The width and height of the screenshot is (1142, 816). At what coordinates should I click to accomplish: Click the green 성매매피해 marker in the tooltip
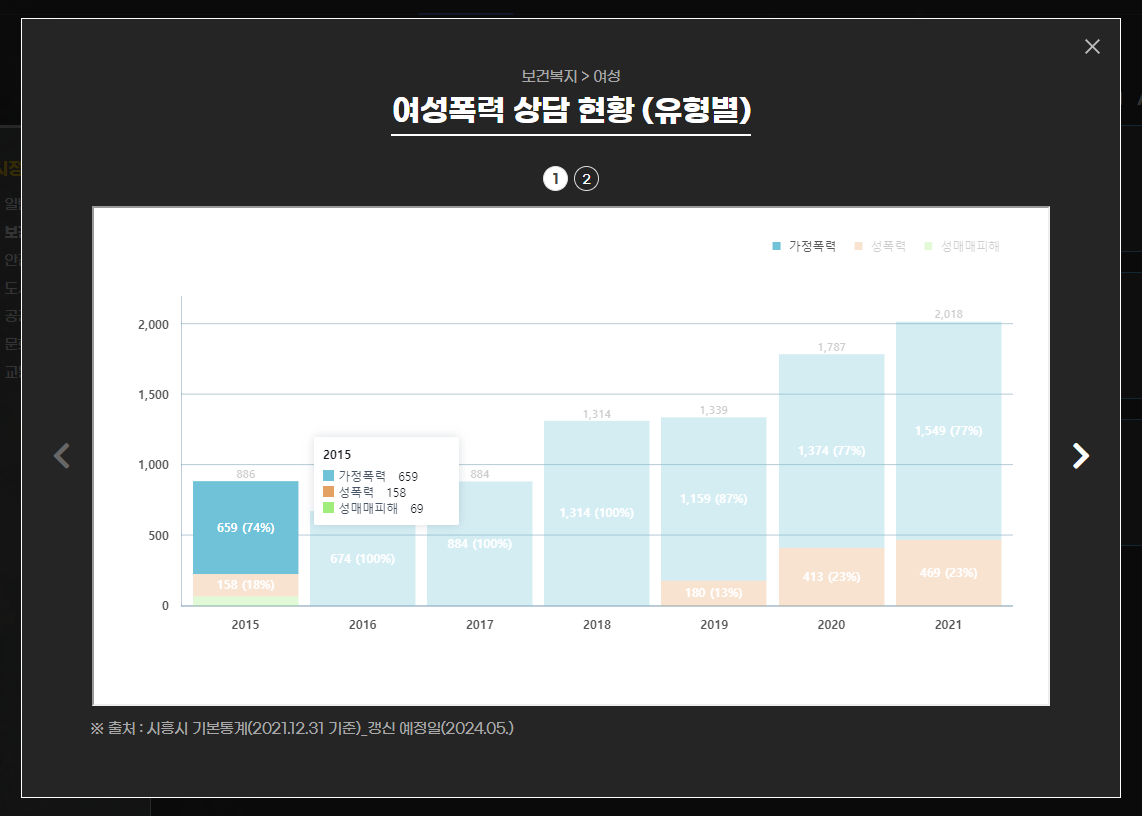point(327,508)
